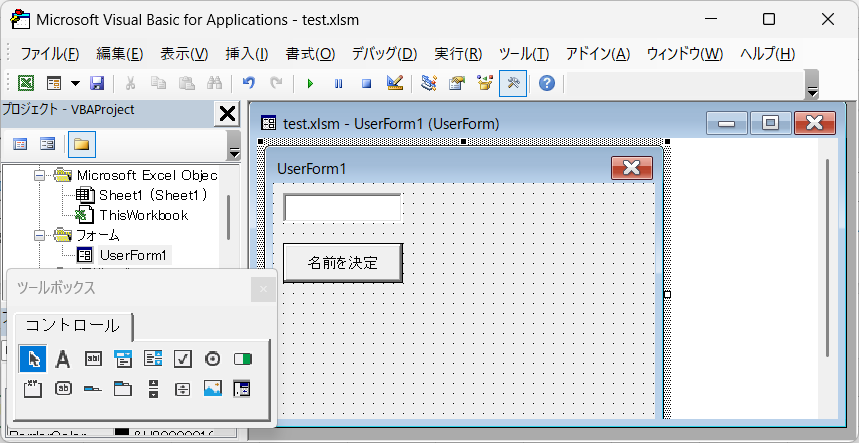Open the Insert UserForm dropdown arrow
The image size is (859, 443).
click(76, 83)
